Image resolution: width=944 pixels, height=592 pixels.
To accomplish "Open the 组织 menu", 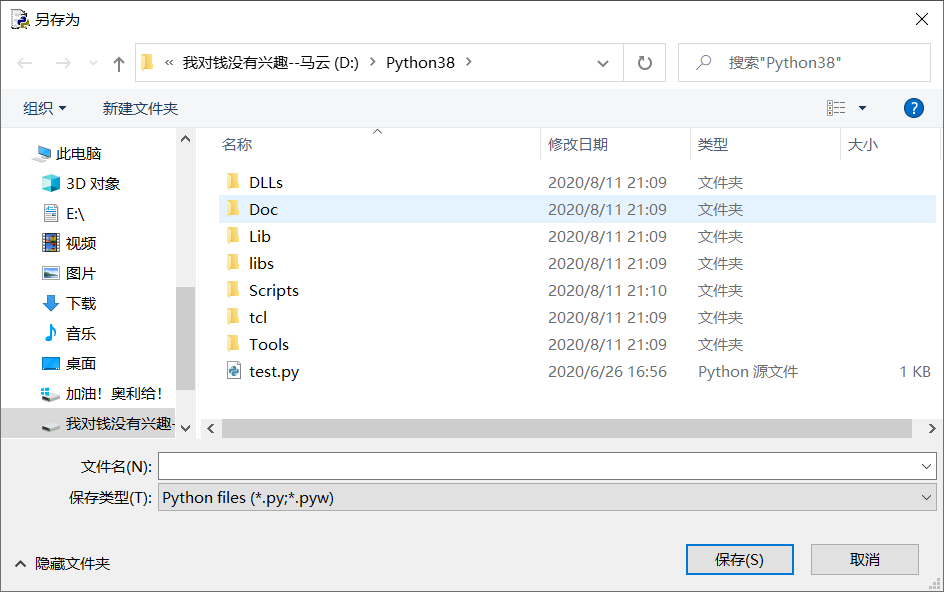I will coord(45,108).
